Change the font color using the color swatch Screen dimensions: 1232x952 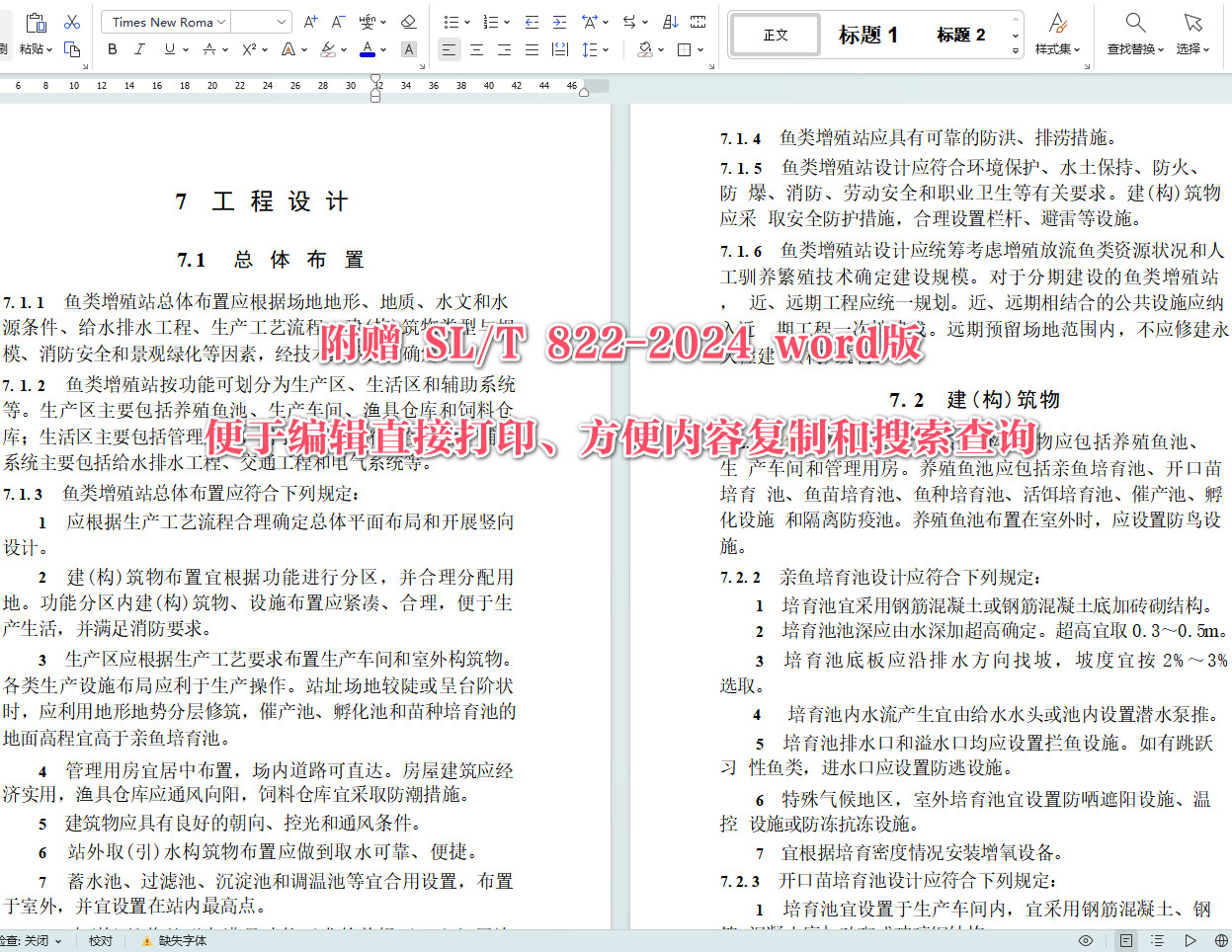[366, 48]
